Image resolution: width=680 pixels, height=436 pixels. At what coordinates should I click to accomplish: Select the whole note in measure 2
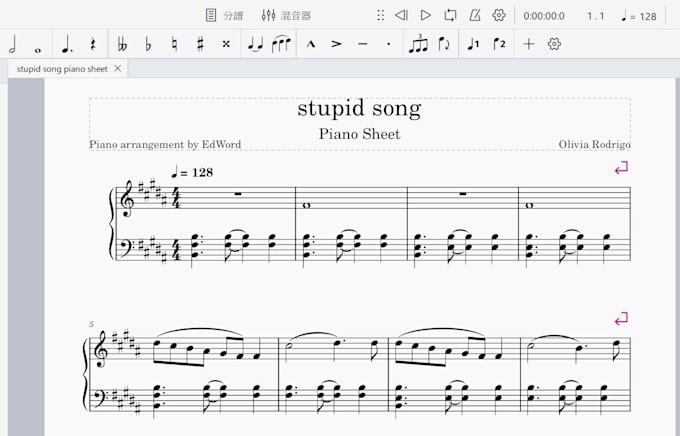pos(306,205)
